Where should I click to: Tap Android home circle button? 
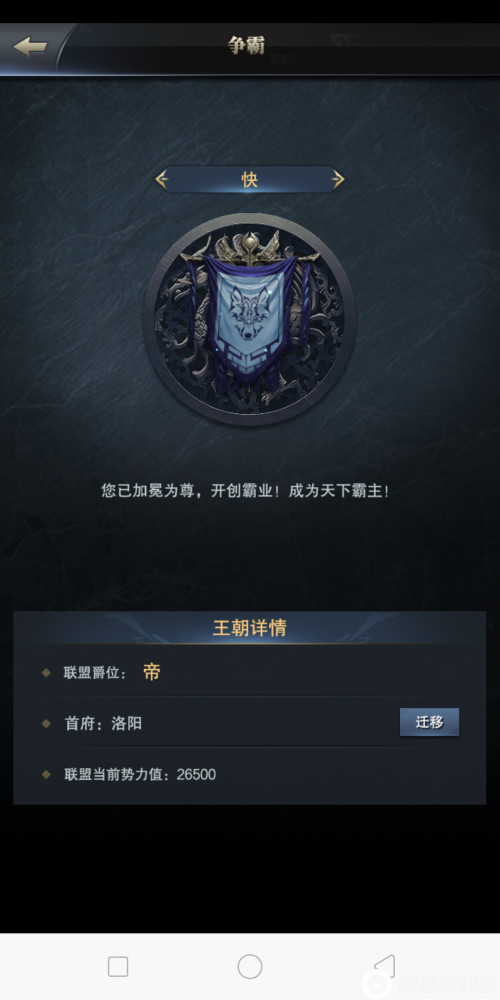tap(250, 967)
